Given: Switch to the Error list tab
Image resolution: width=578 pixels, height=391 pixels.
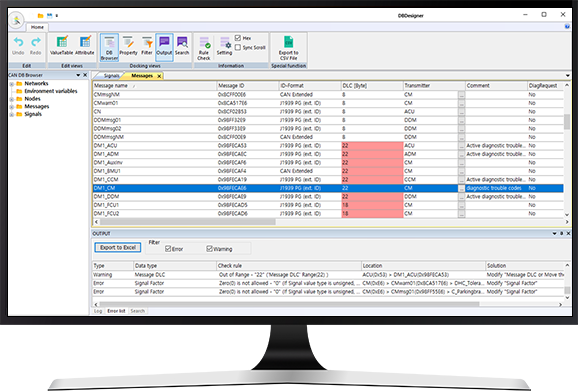Looking at the screenshot, I should tap(116, 311).
